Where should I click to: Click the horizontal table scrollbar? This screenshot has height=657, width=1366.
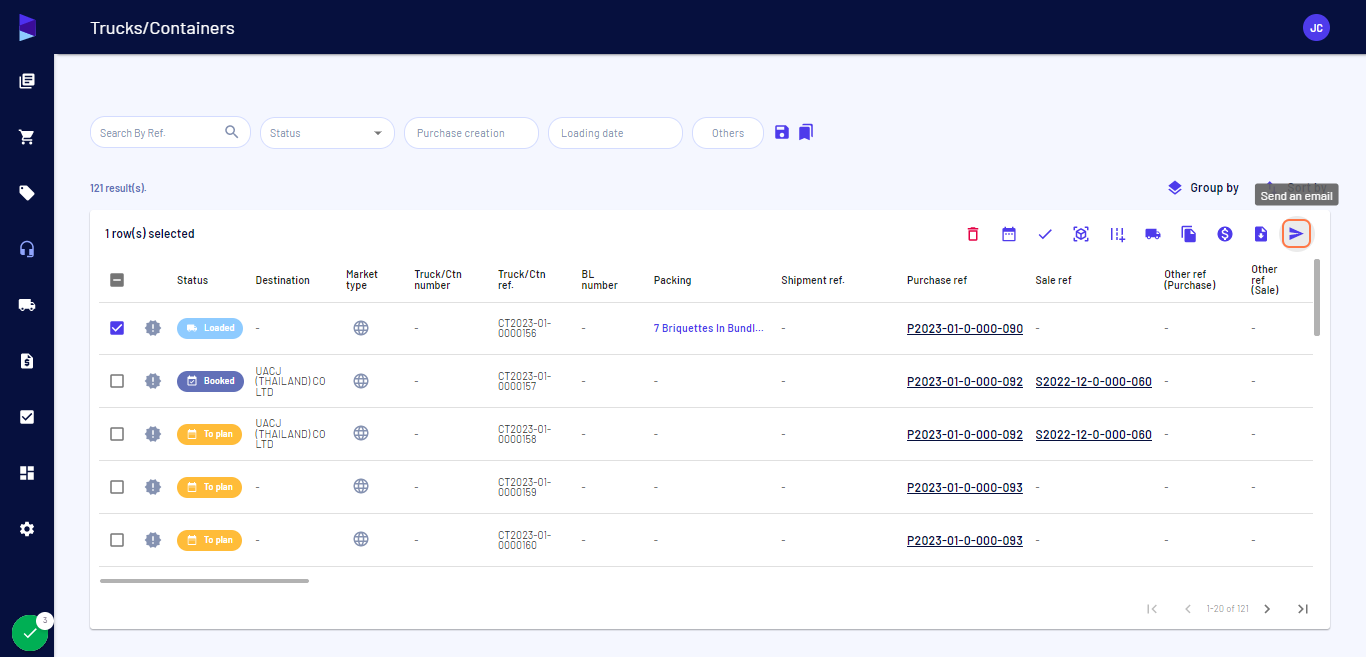coord(204,580)
